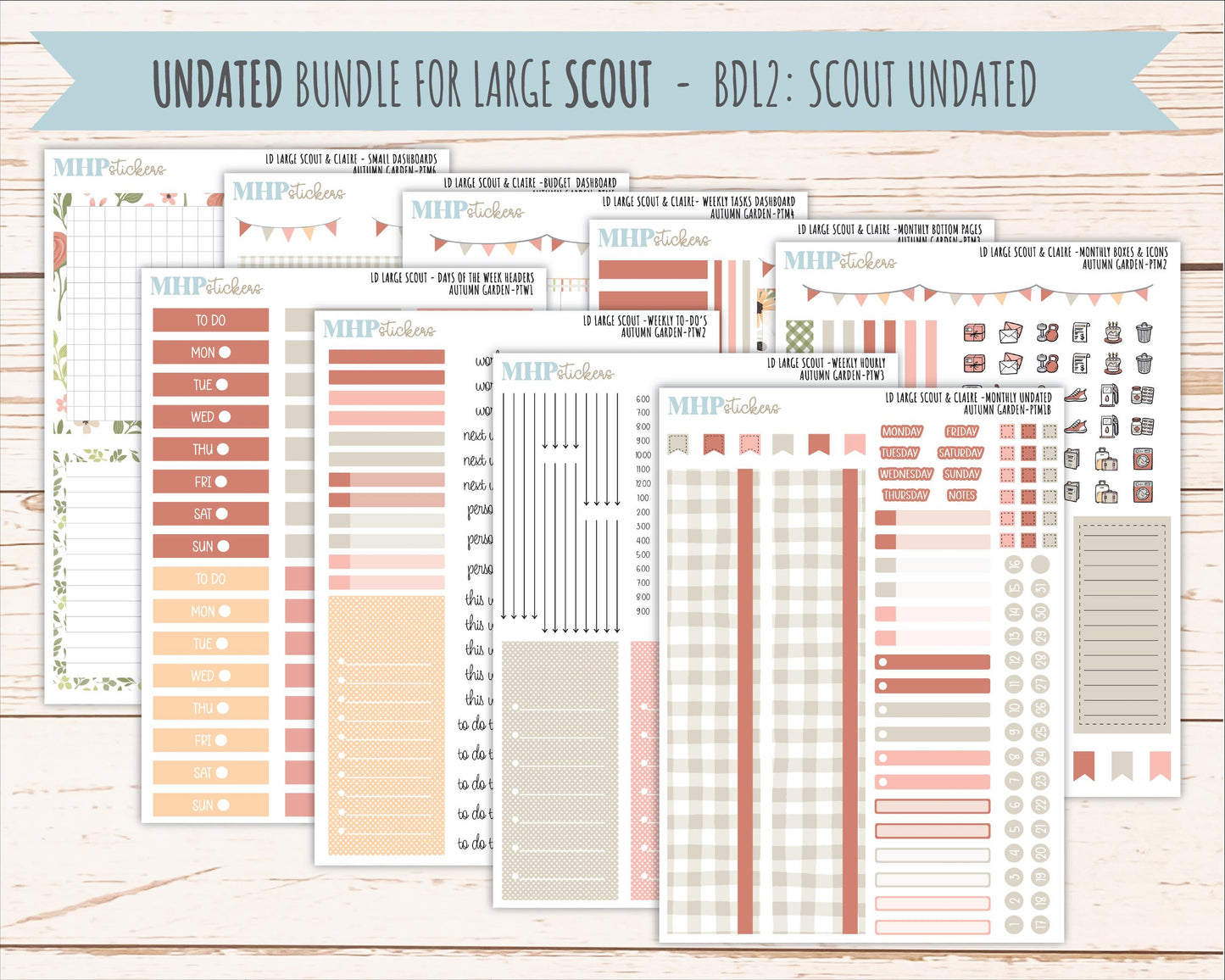This screenshot has width=1225, height=980.
Task: Click the gift package icon in first icon row
Action: (x=974, y=332)
